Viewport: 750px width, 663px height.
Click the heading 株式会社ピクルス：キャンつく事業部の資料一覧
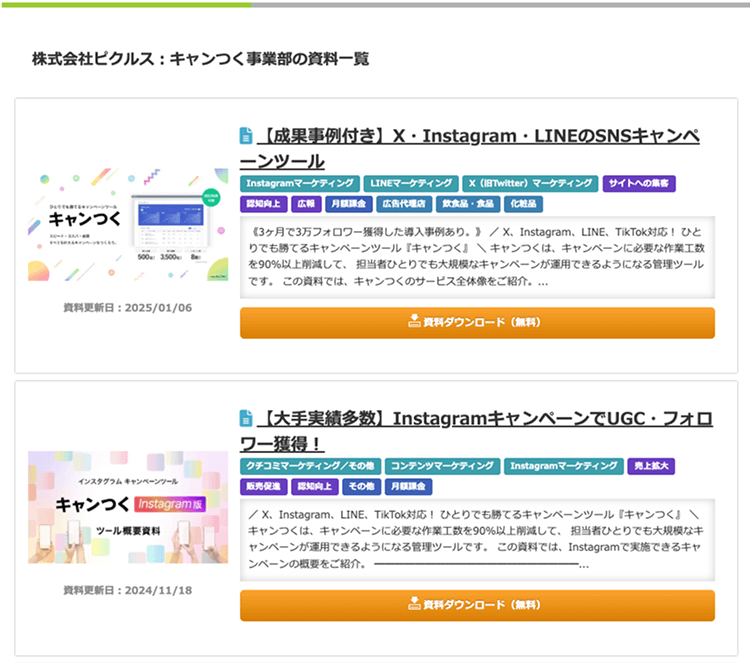point(200,59)
